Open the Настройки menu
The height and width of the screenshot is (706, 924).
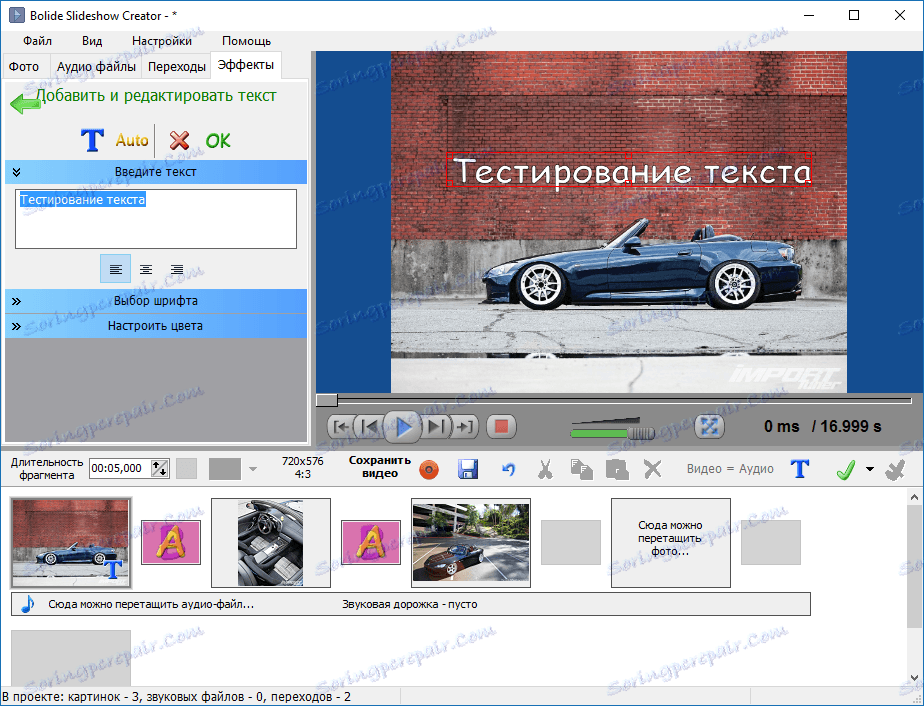[161, 41]
